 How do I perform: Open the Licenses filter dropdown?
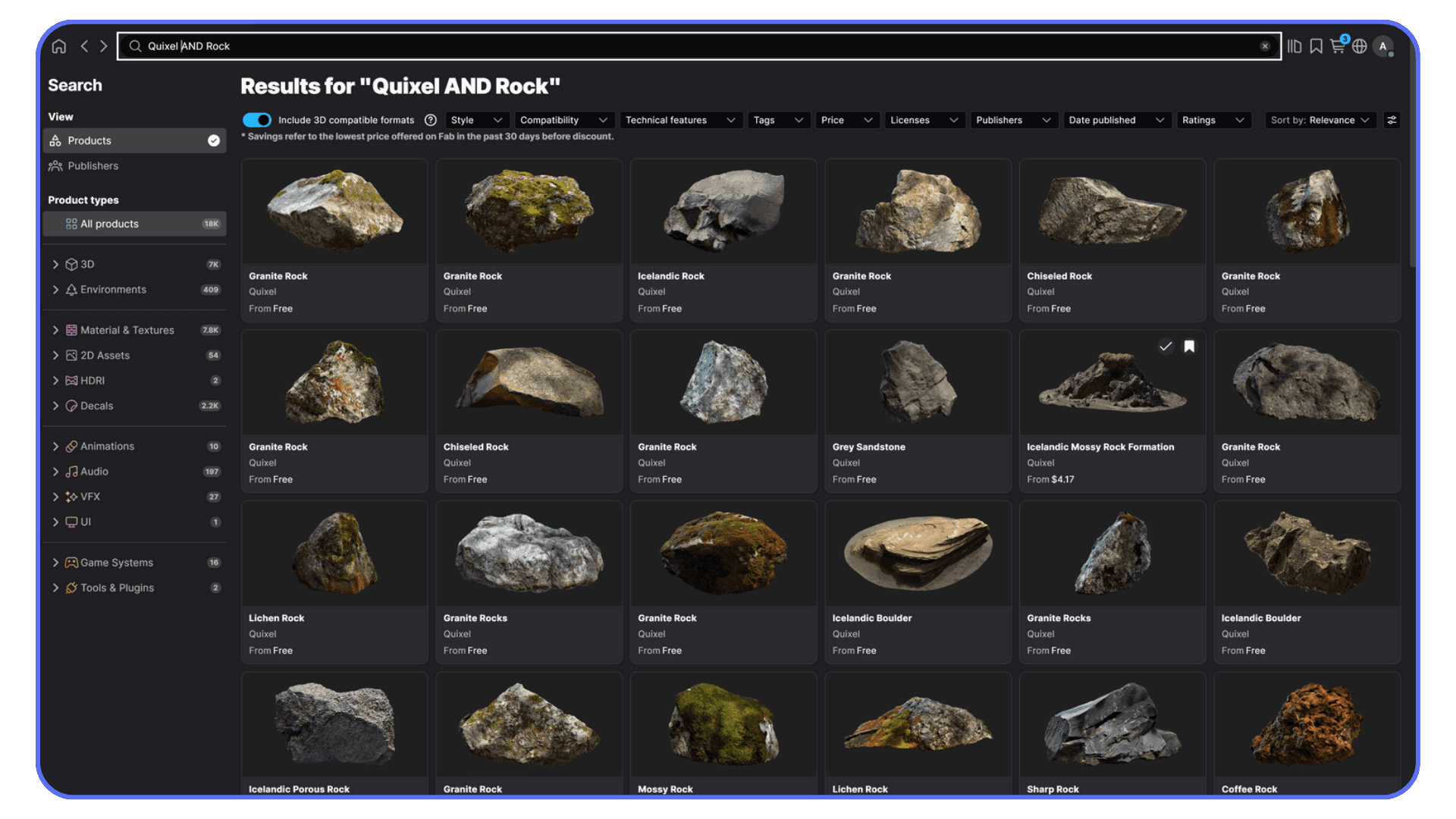point(924,121)
